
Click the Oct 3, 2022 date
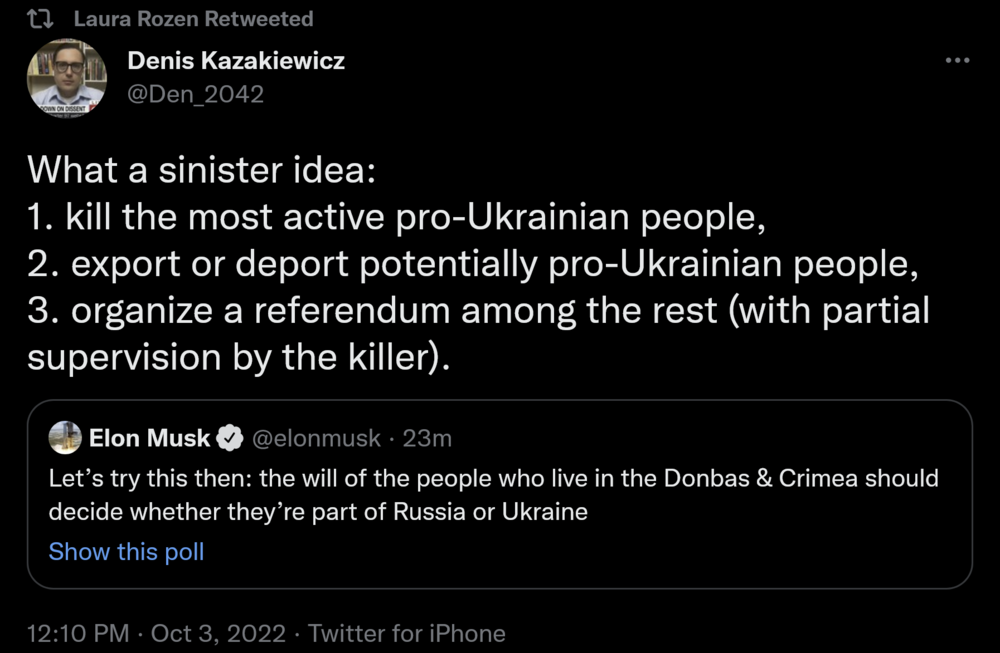pos(219,633)
